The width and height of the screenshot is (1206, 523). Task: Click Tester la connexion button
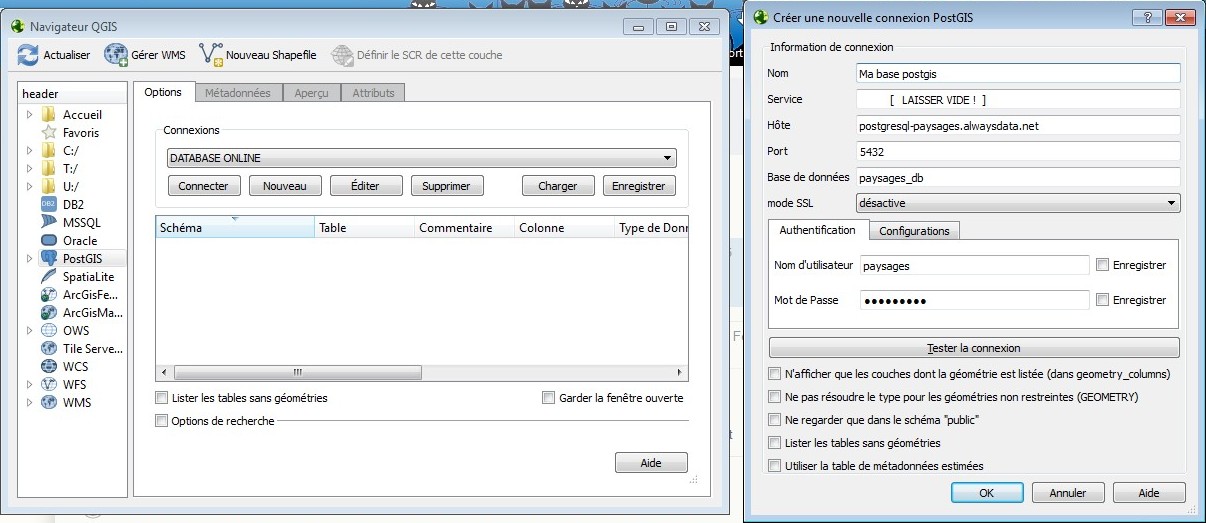coord(974,348)
